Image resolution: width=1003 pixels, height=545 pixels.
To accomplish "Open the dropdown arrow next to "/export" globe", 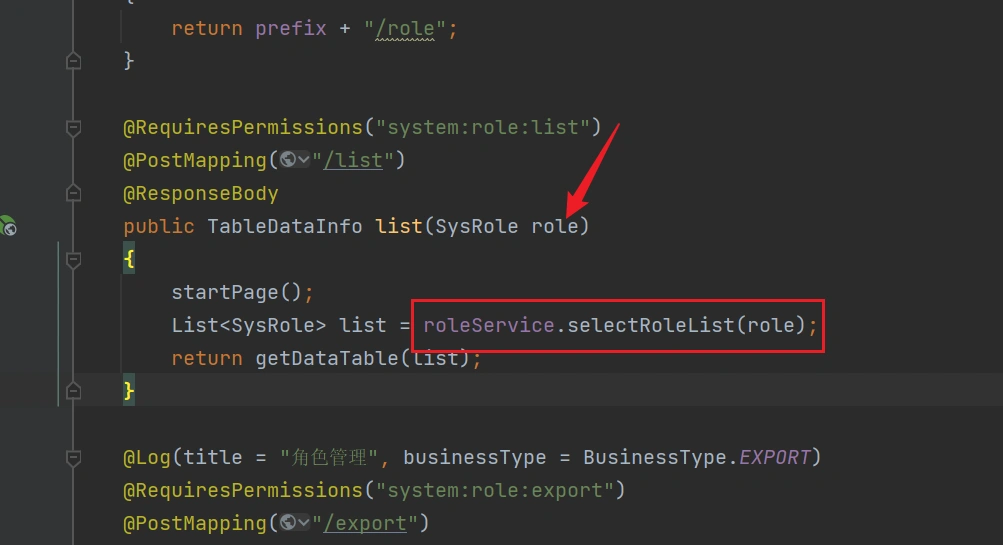I will point(303,523).
